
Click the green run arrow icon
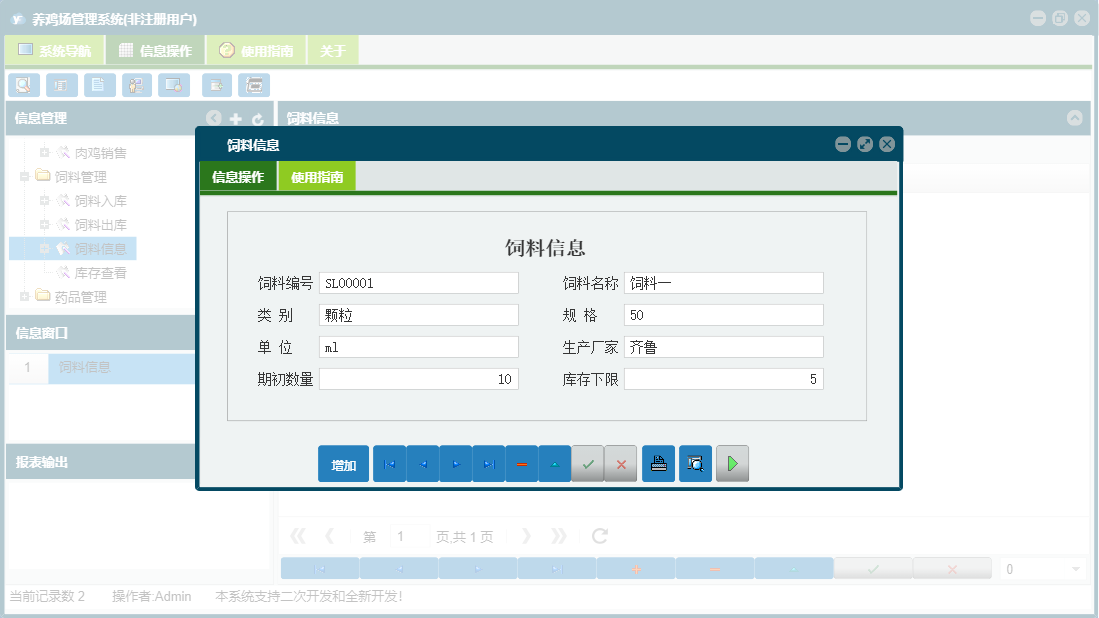tap(732, 463)
